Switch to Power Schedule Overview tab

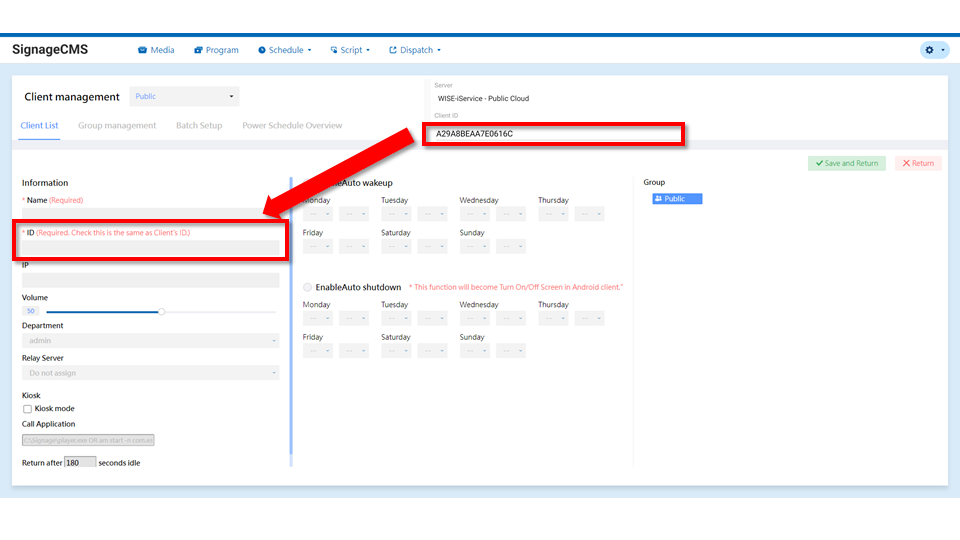pos(292,126)
